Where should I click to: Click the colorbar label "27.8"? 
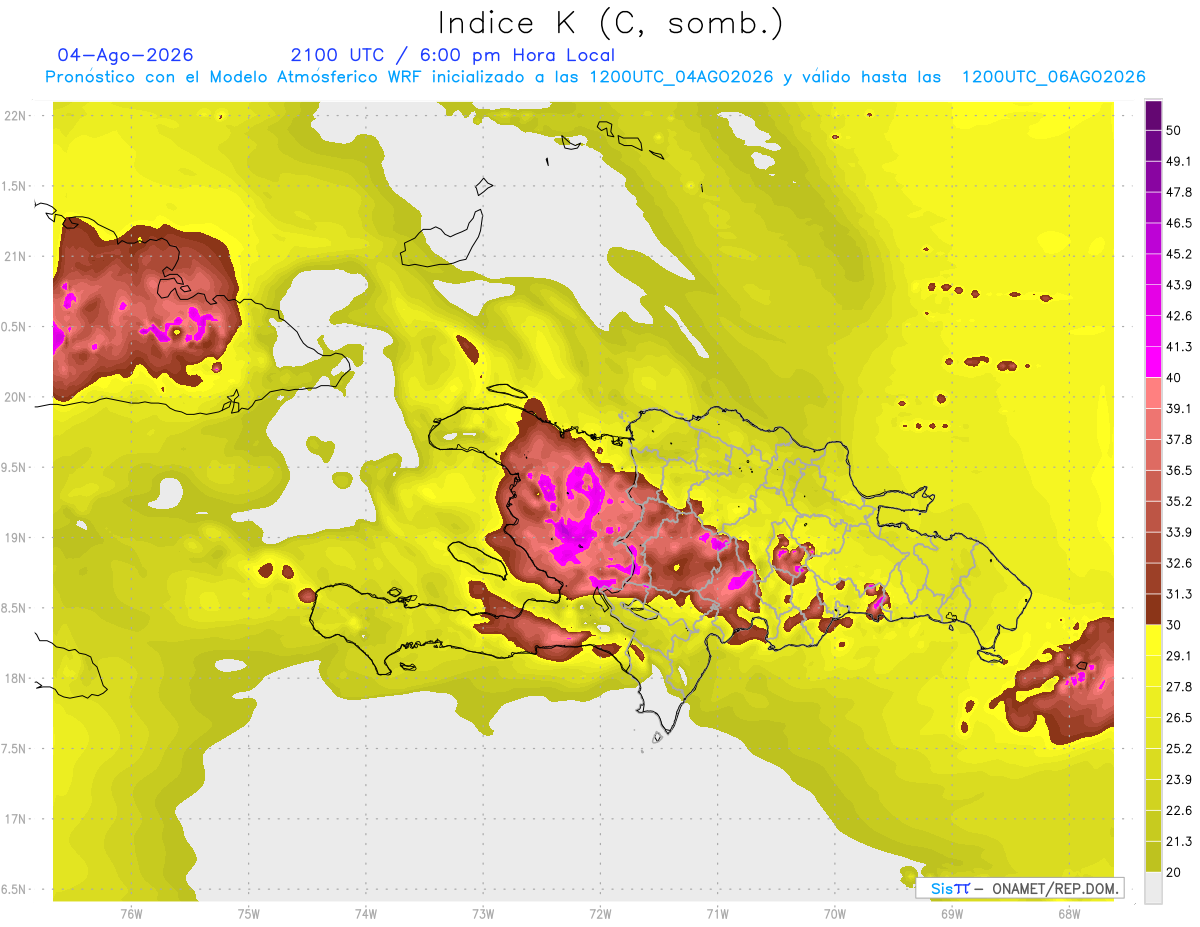[x=1179, y=687]
